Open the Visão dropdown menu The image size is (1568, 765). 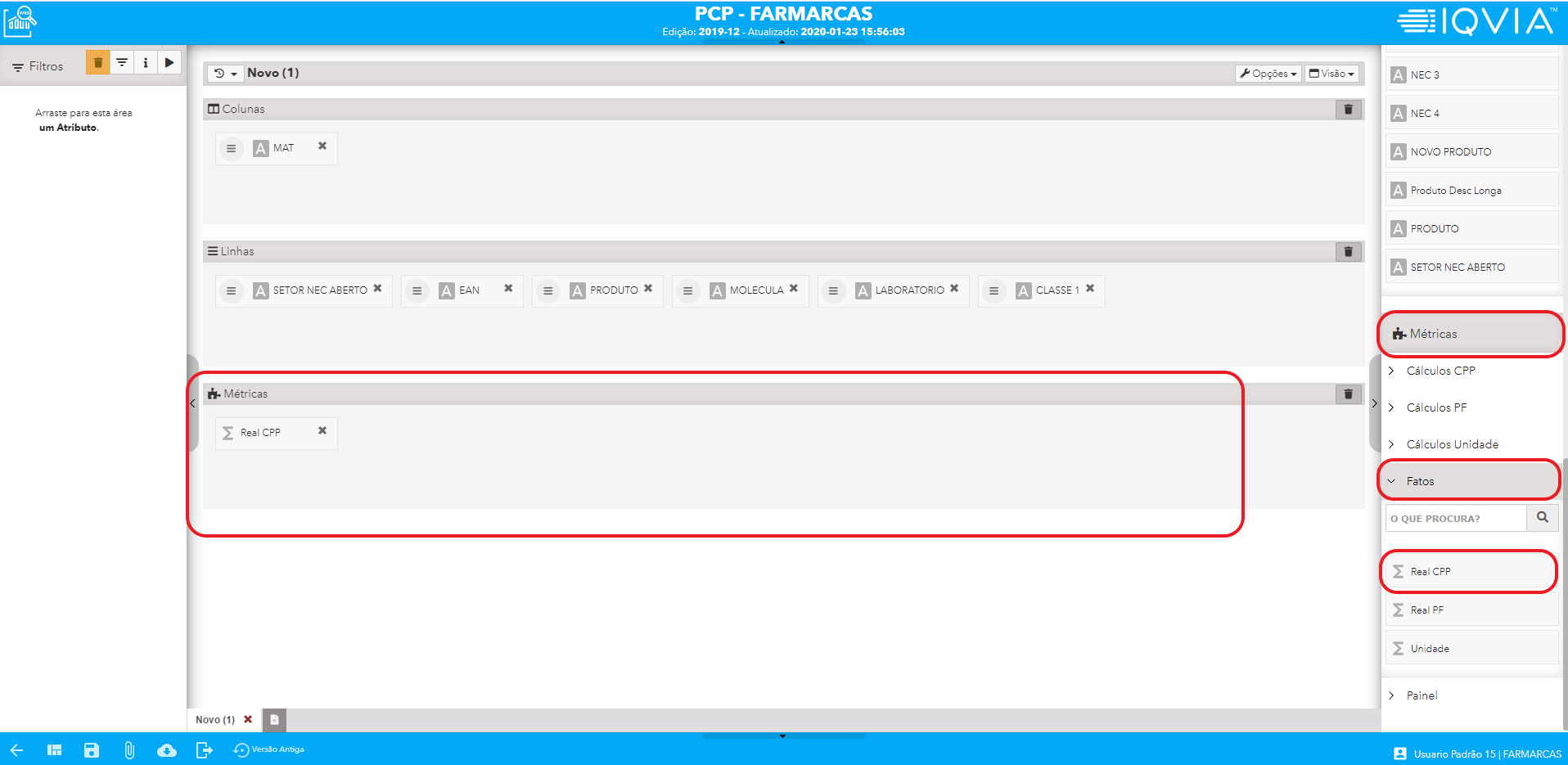[1331, 74]
